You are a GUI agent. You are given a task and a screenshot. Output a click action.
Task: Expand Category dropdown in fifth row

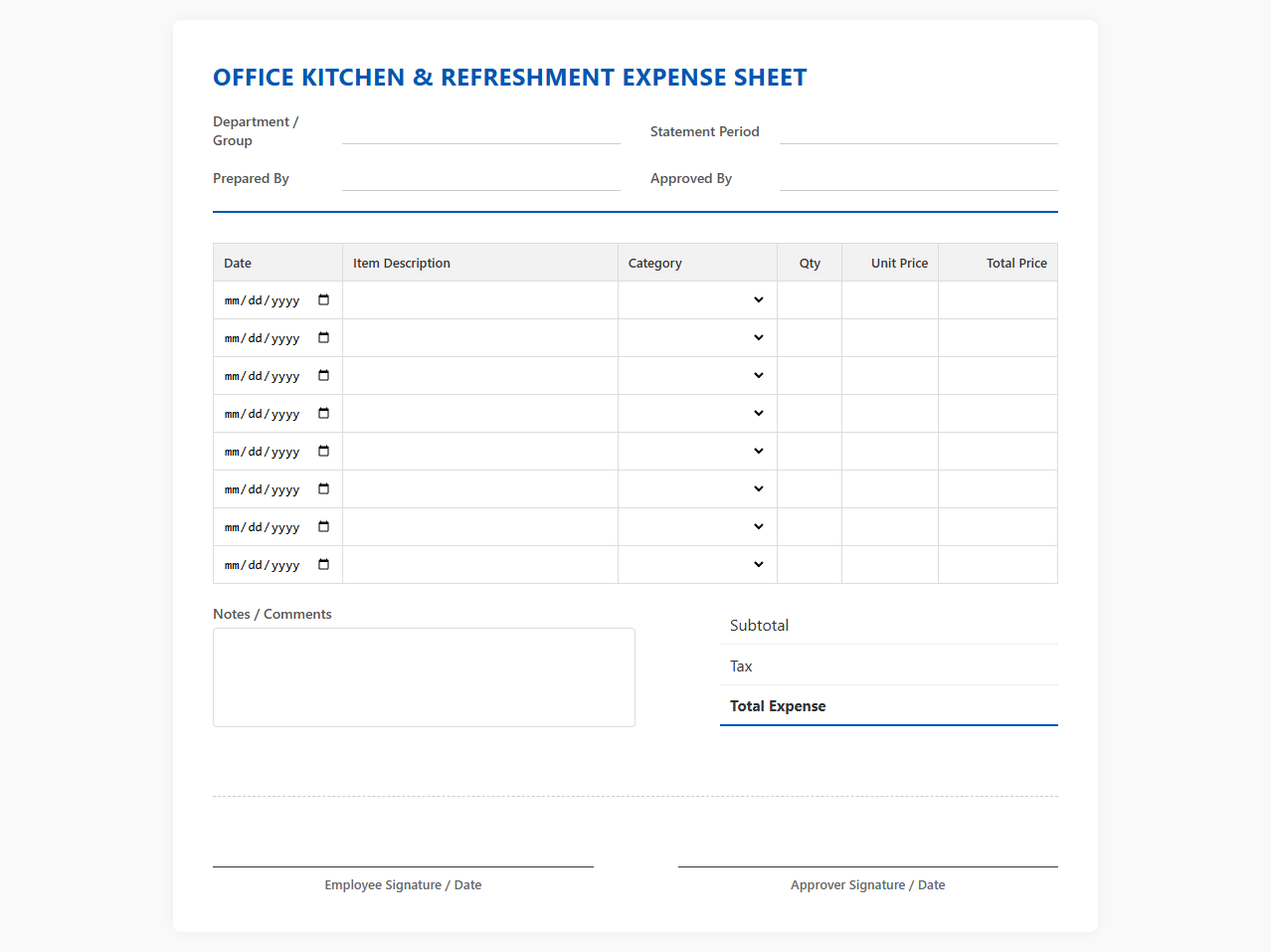click(x=697, y=452)
